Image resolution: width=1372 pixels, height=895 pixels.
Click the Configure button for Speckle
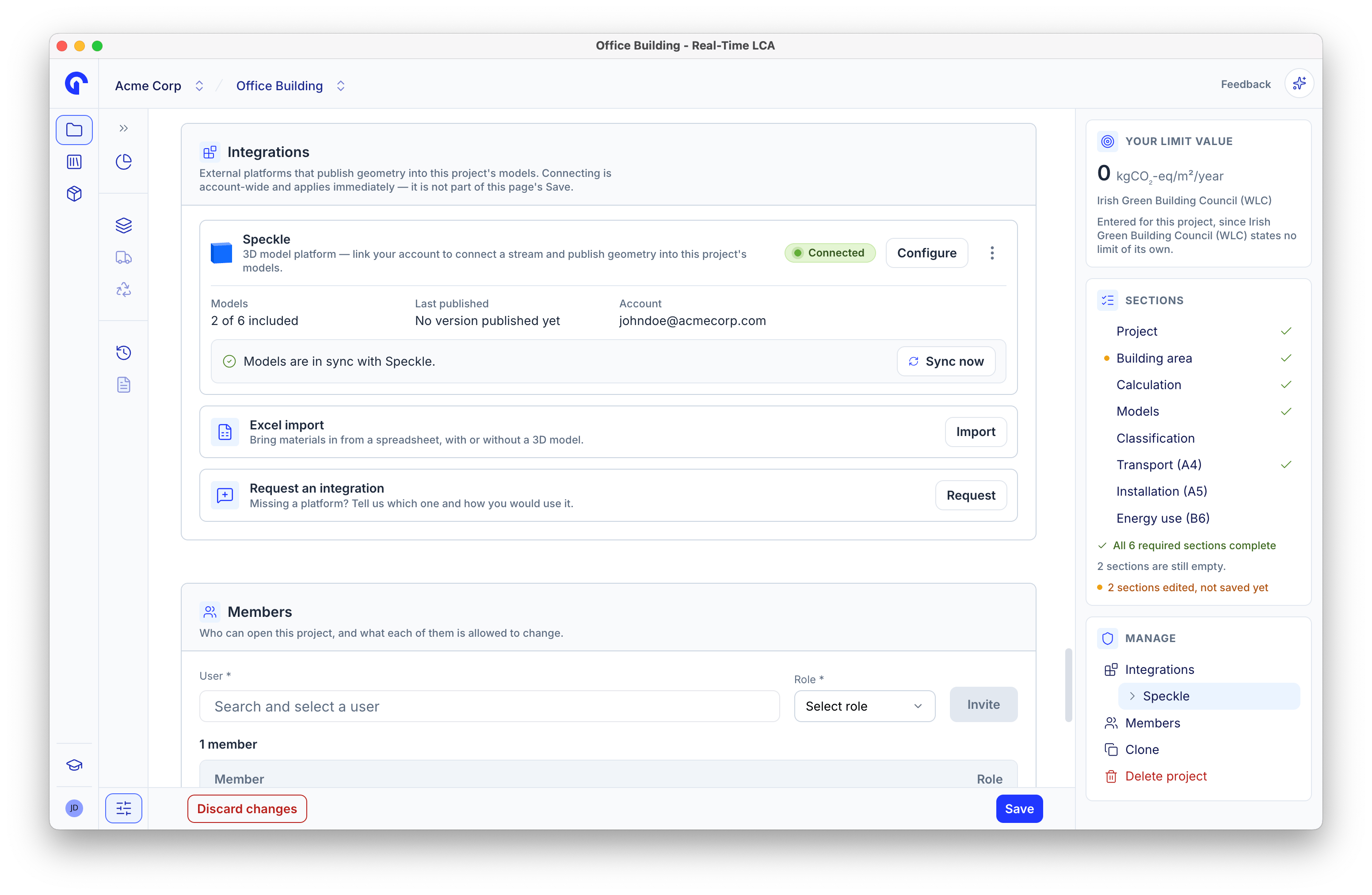[926, 252]
